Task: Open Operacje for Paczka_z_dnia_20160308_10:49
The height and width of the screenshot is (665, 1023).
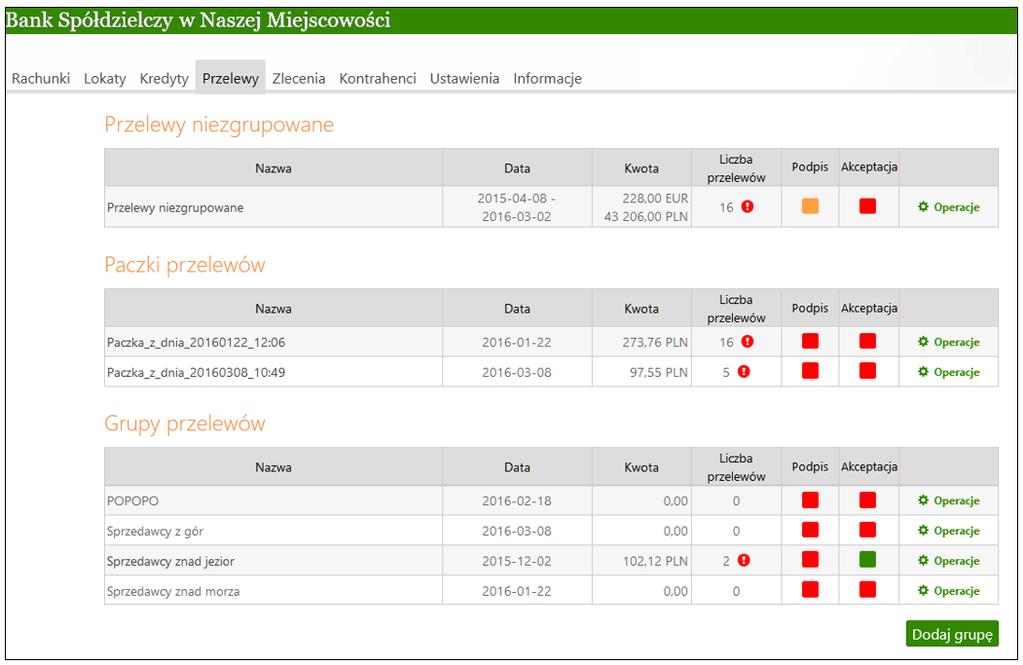Action: pyautogui.click(x=949, y=372)
